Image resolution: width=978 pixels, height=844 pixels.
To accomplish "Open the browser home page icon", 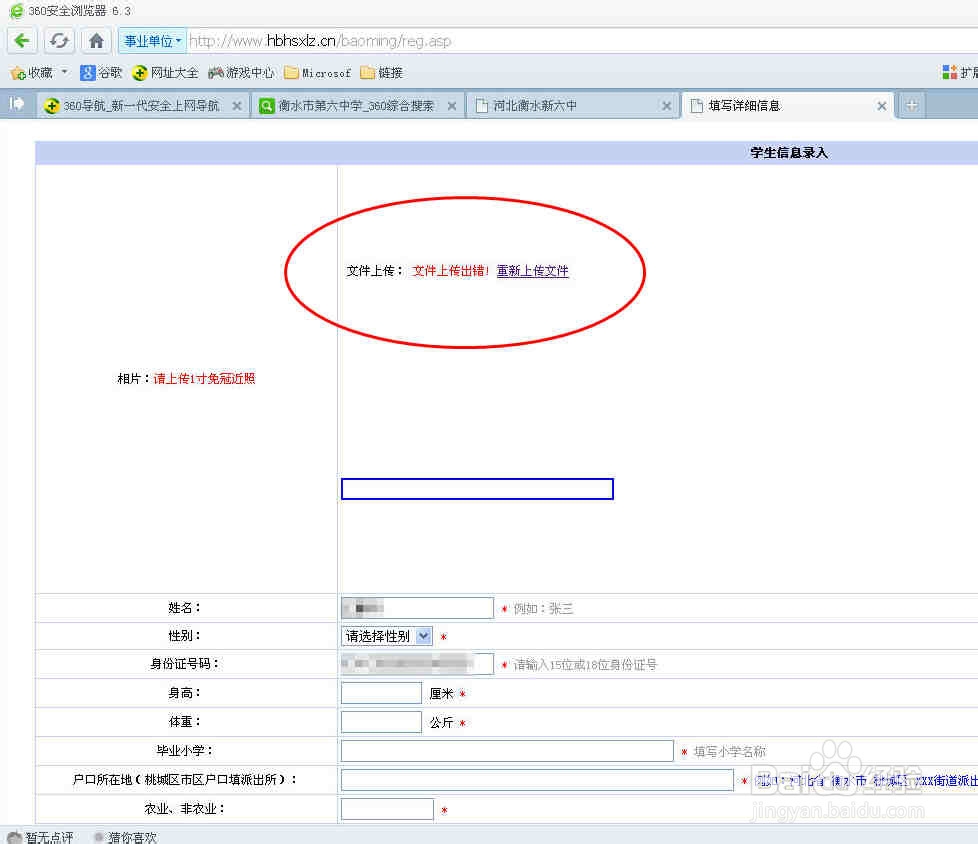I will [95, 40].
